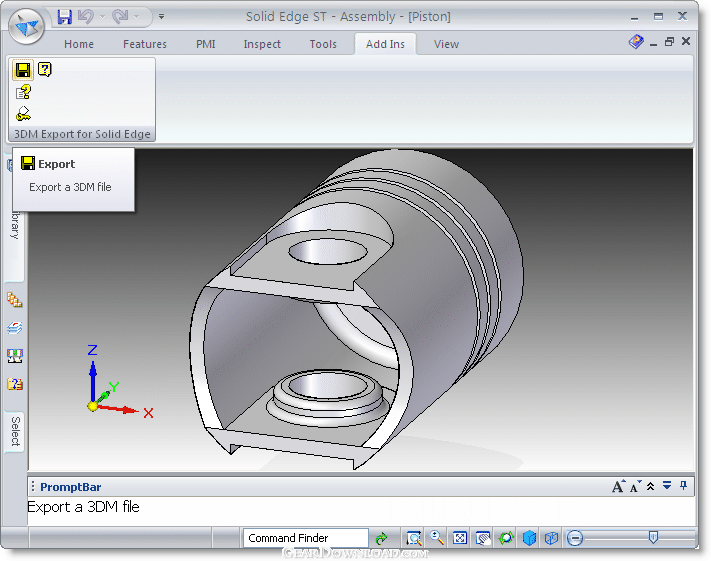Click the zoom slider thumb

click(653, 538)
